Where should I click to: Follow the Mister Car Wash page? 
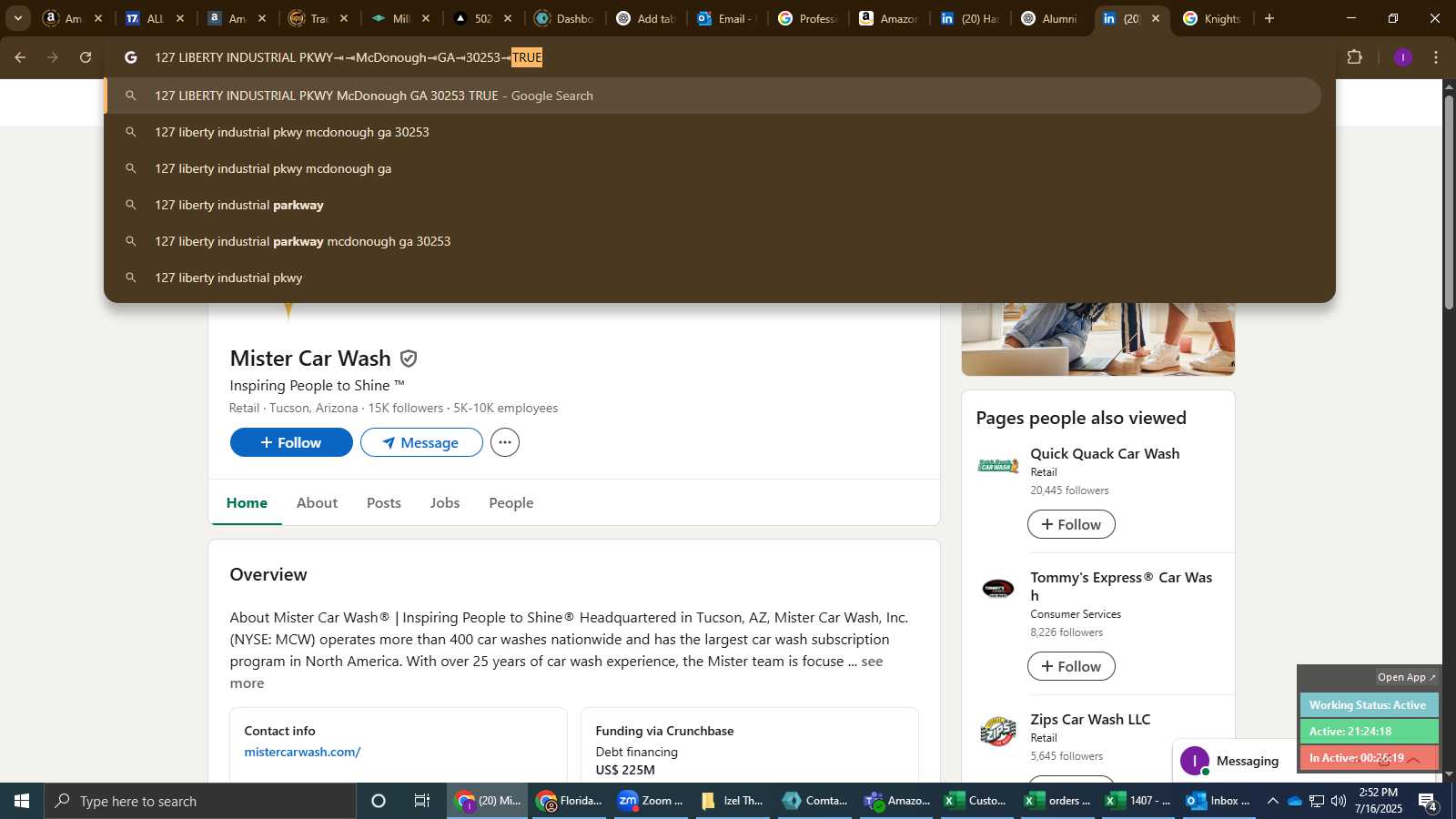tap(291, 442)
